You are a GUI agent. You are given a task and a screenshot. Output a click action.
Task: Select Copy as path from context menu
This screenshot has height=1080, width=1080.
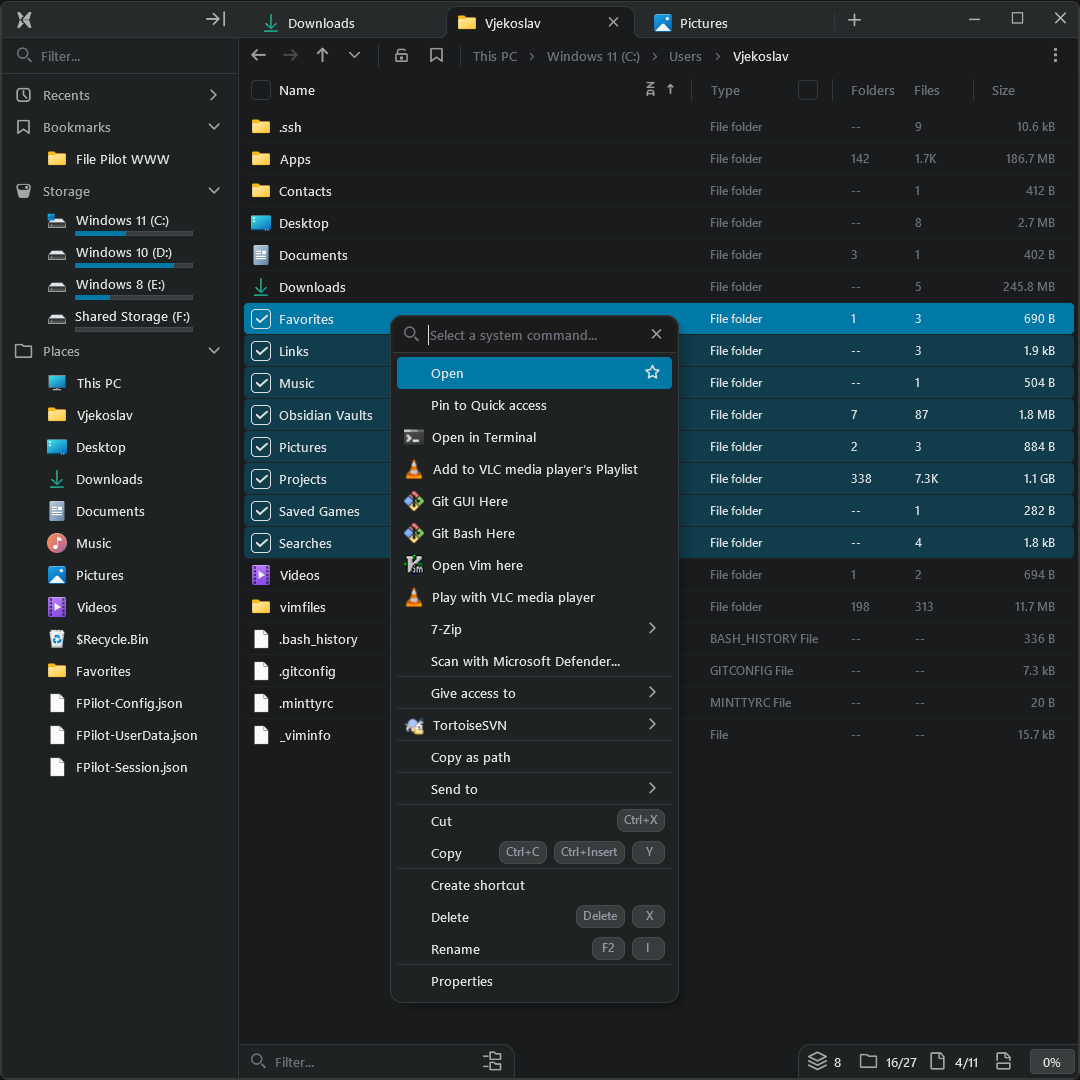coord(470,757)
